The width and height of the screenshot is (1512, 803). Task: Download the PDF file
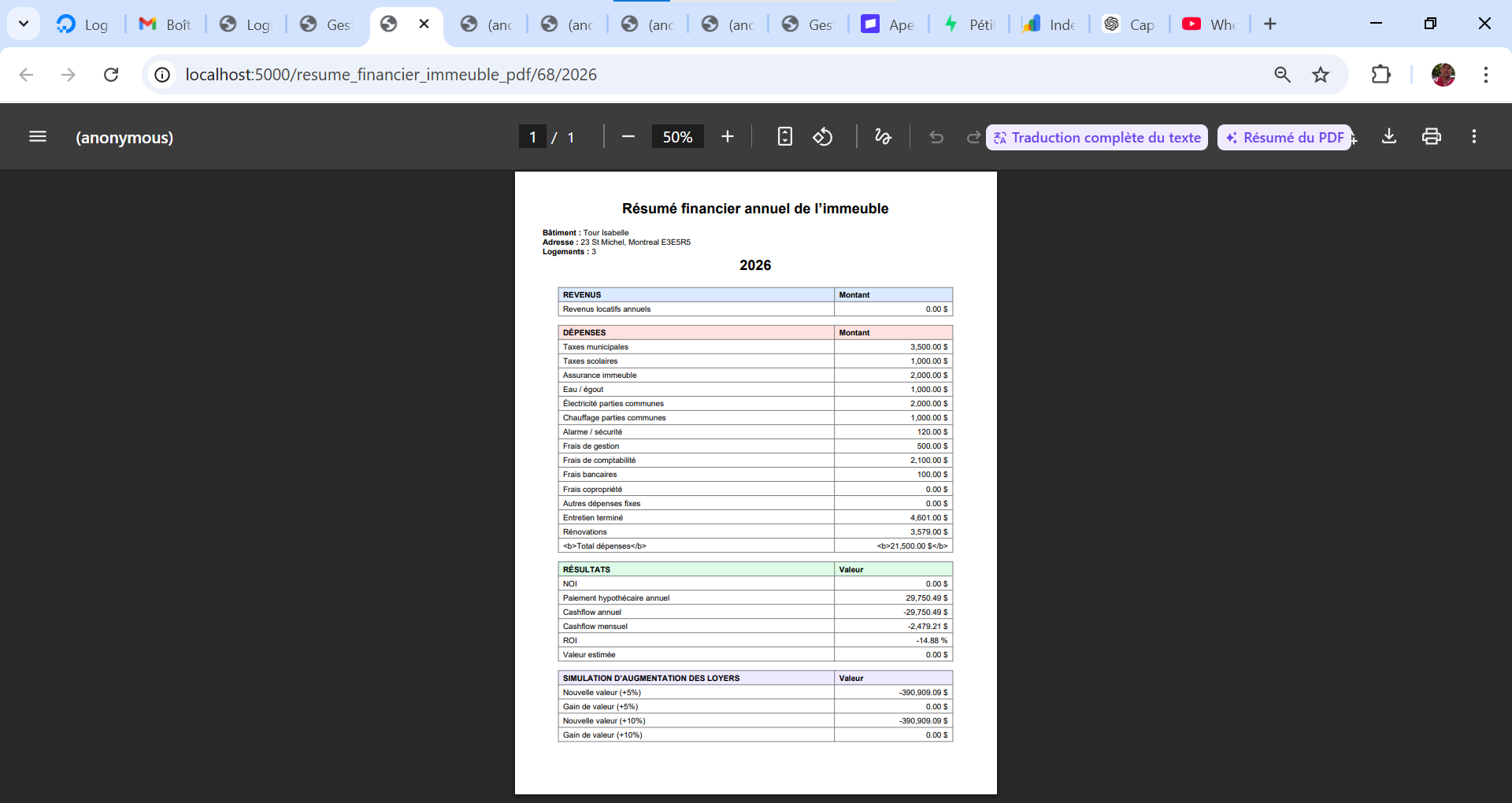[x=1389, y=137]
